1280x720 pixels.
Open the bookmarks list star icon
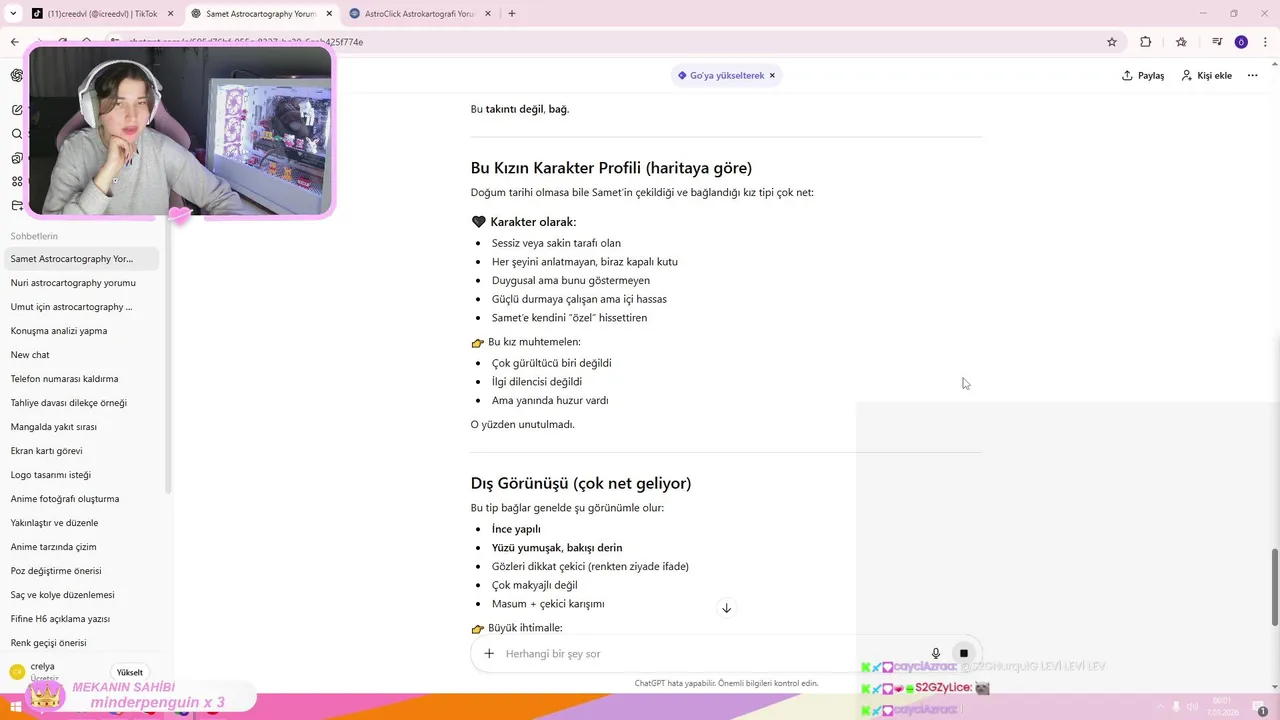pos(1181,42)
